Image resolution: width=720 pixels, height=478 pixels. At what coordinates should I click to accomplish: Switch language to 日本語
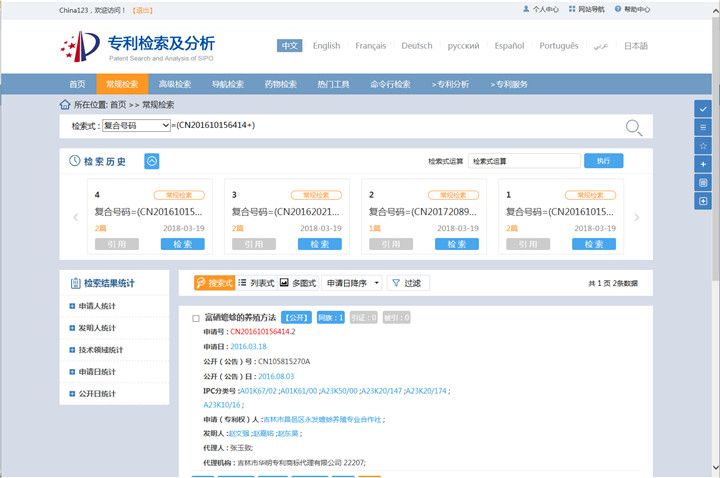point(636,46)
